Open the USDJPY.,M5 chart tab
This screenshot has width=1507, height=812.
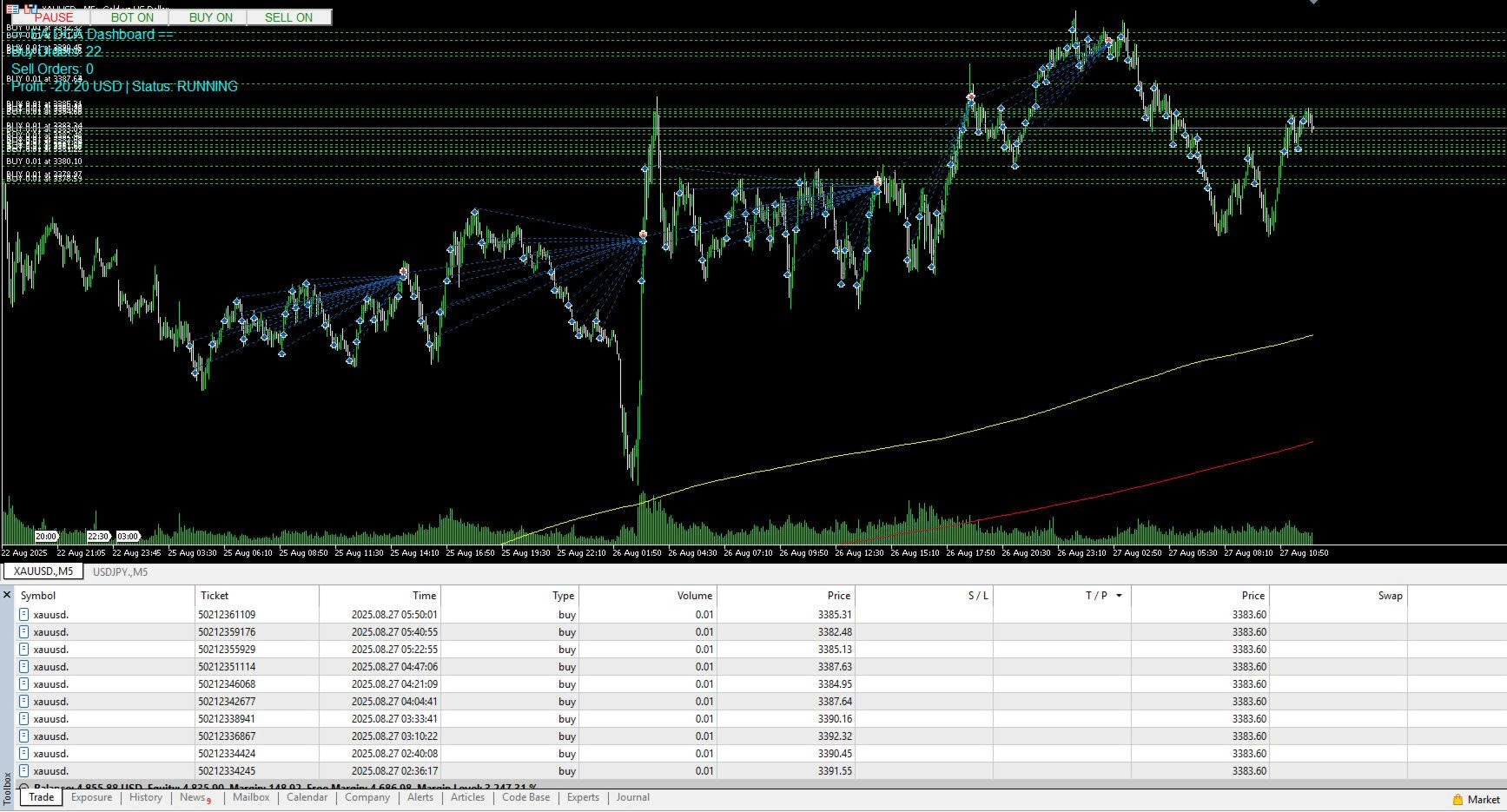120,571
